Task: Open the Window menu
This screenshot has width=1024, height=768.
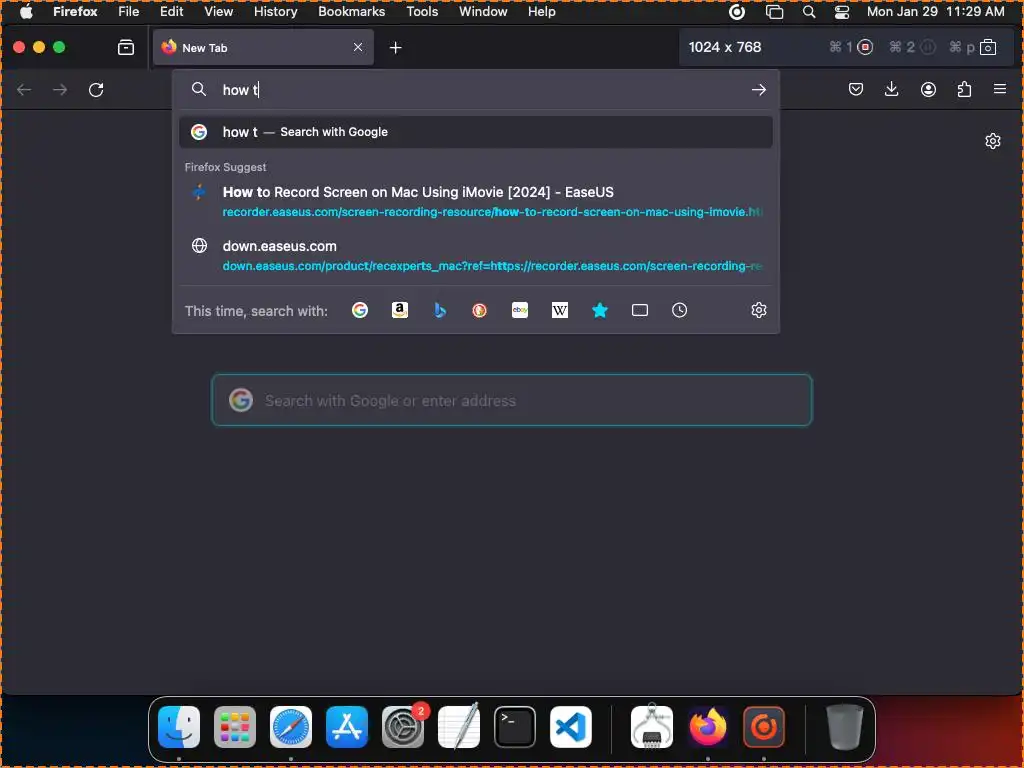Action: (x=483, y=12)
